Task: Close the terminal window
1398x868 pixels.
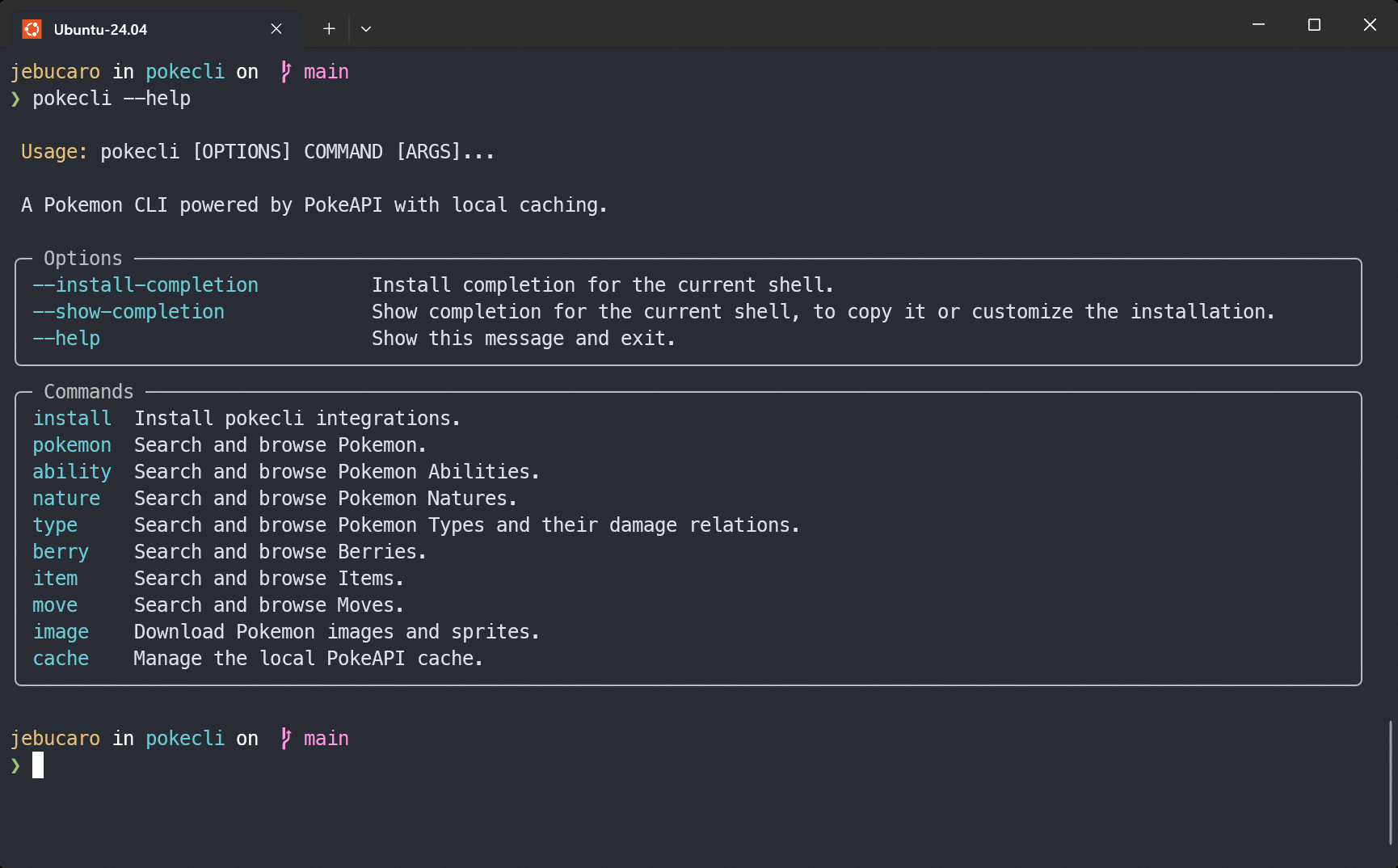Action: [1370, 25]
